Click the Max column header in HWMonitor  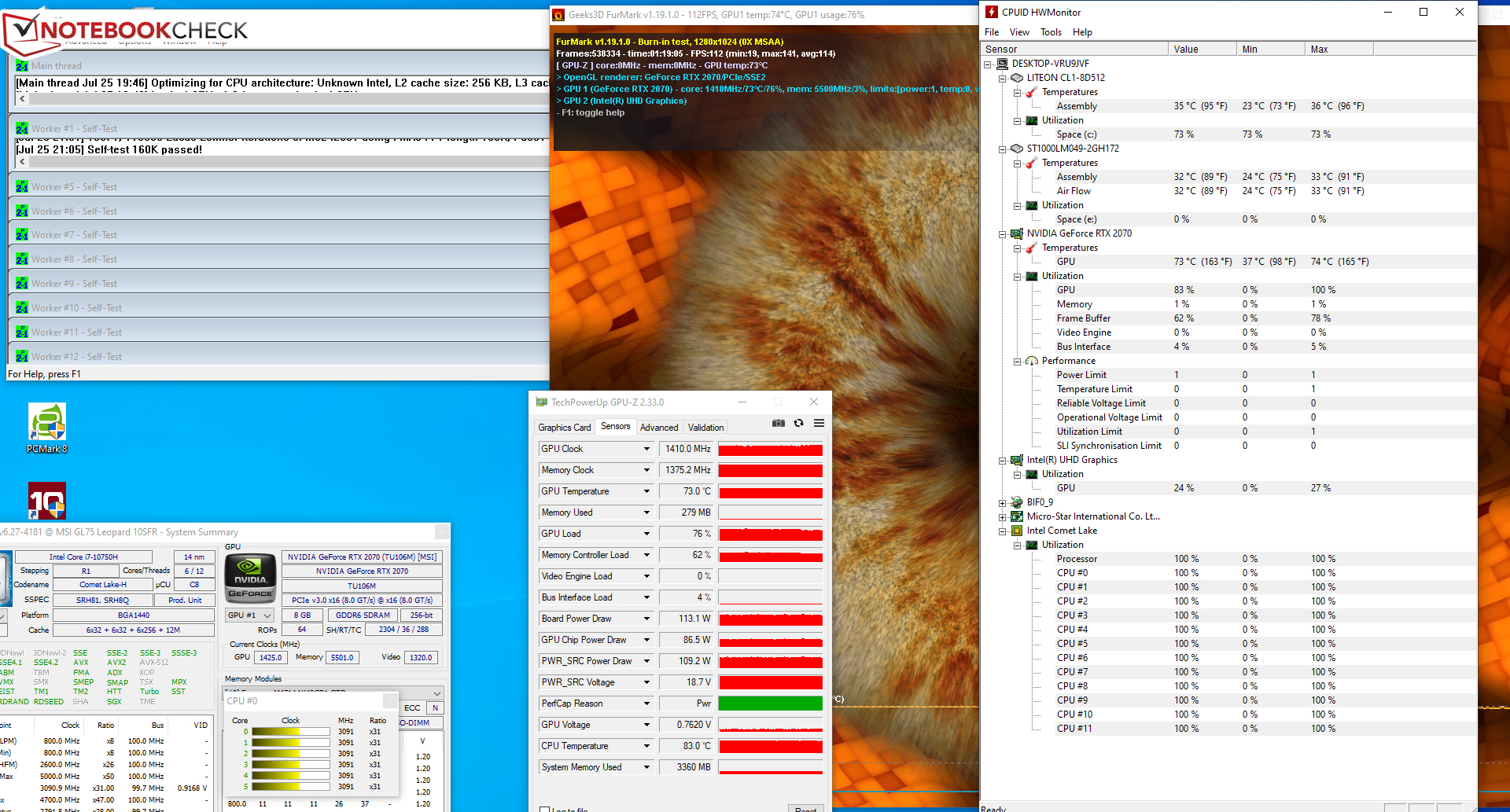(x=1339, y=50)
